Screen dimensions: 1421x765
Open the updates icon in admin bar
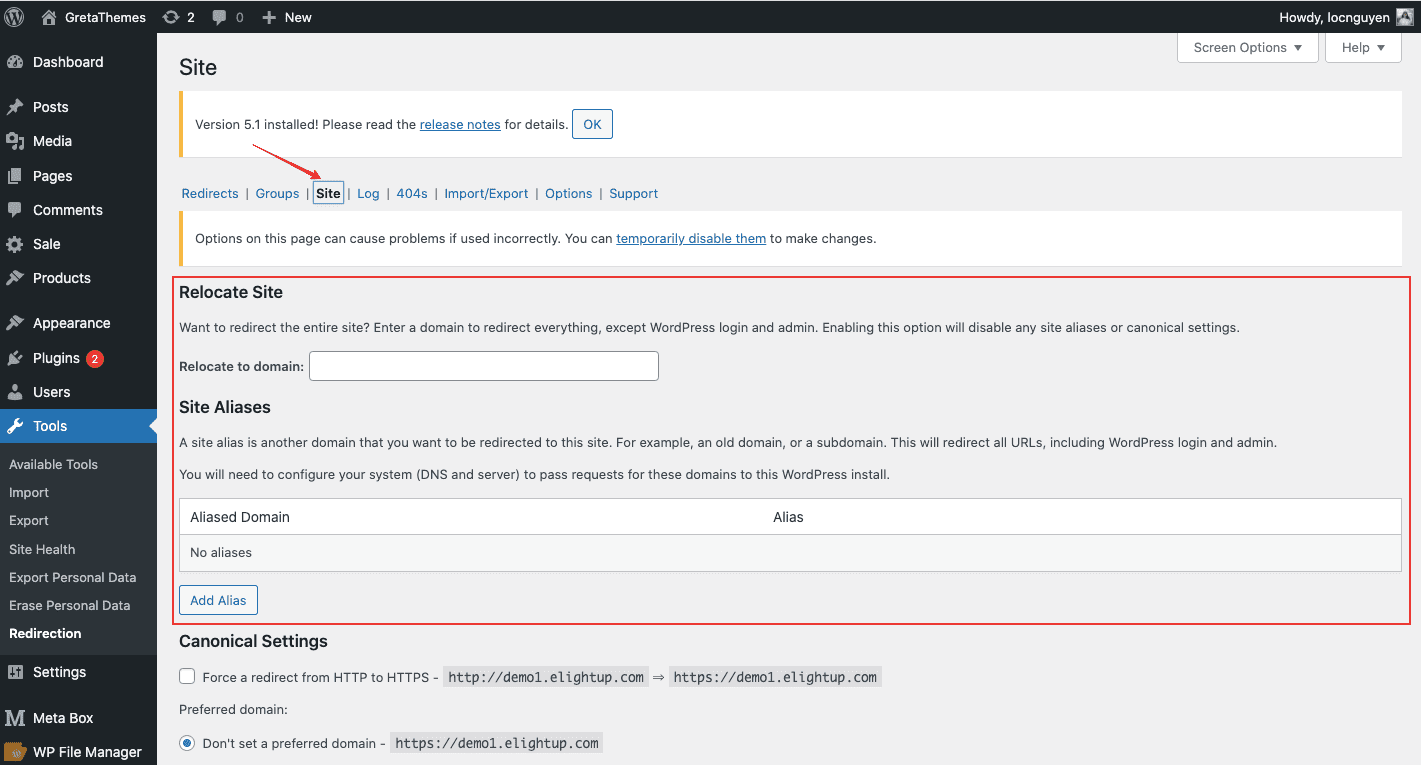coord(171,17)
